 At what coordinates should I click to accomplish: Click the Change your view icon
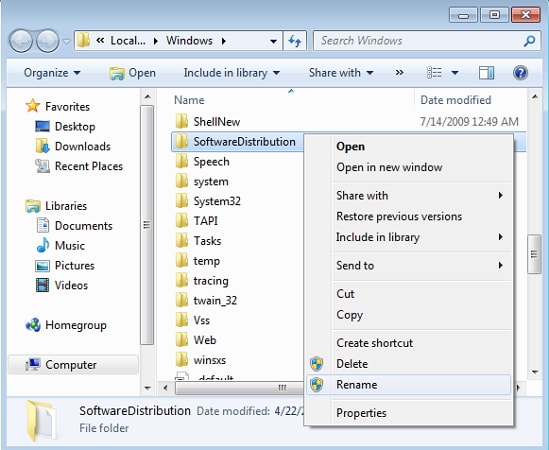click(434, 73)
